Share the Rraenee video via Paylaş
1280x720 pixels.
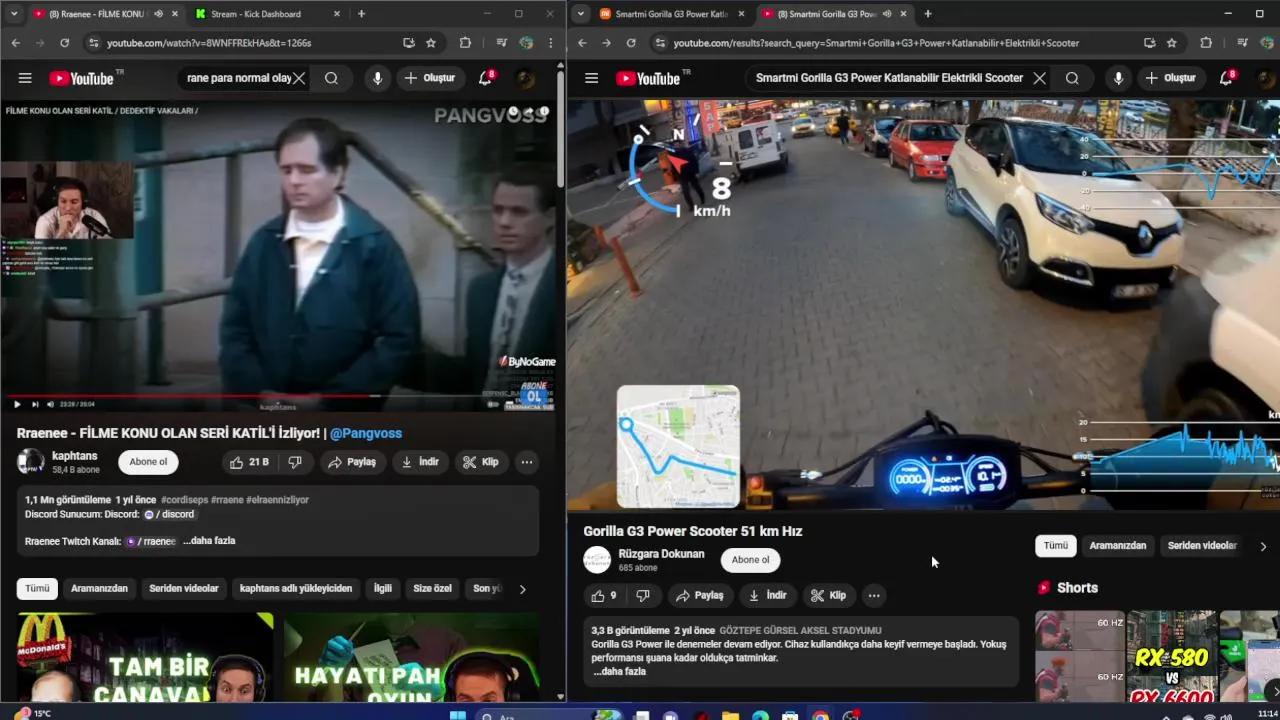351,462
